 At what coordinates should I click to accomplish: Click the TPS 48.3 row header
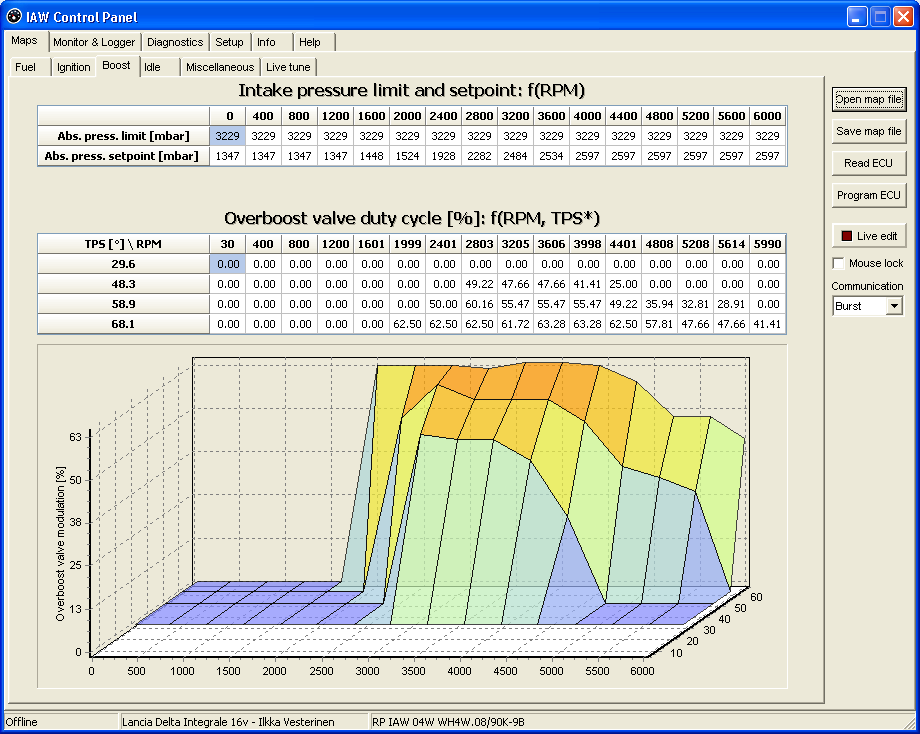pyautogui.click(x=123, y=284)
